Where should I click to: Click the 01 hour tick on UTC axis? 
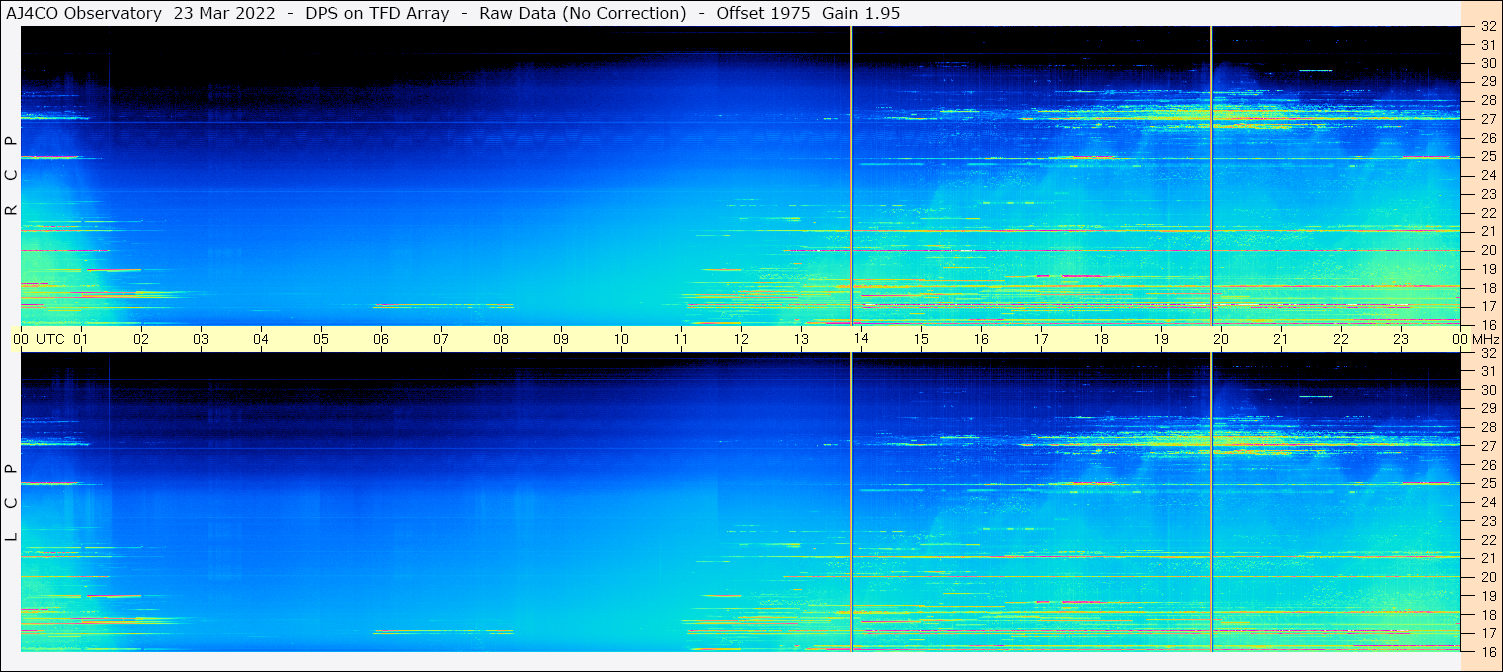81,339
